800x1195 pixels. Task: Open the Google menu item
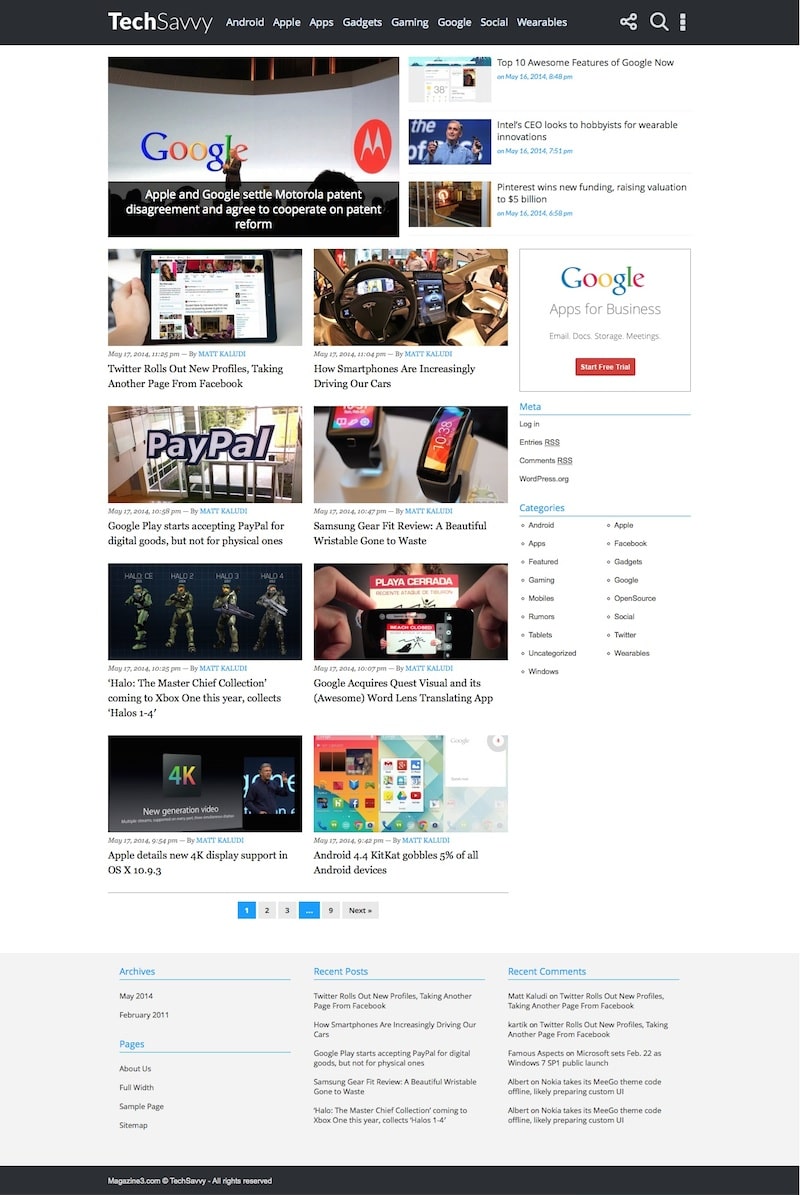click(x=454, y=22)
